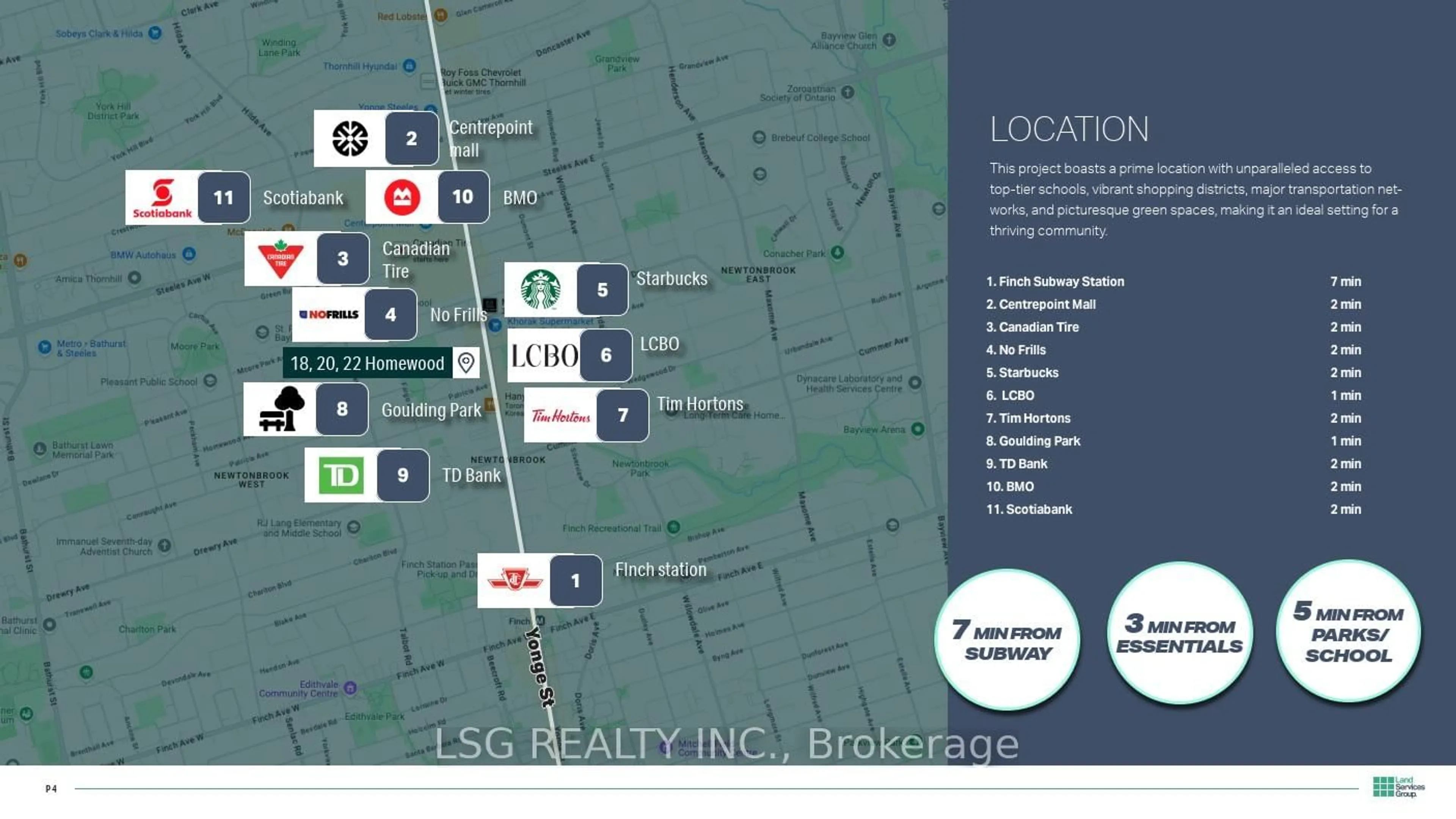Click the 'Finch station' map label

(x=661, y=570)
